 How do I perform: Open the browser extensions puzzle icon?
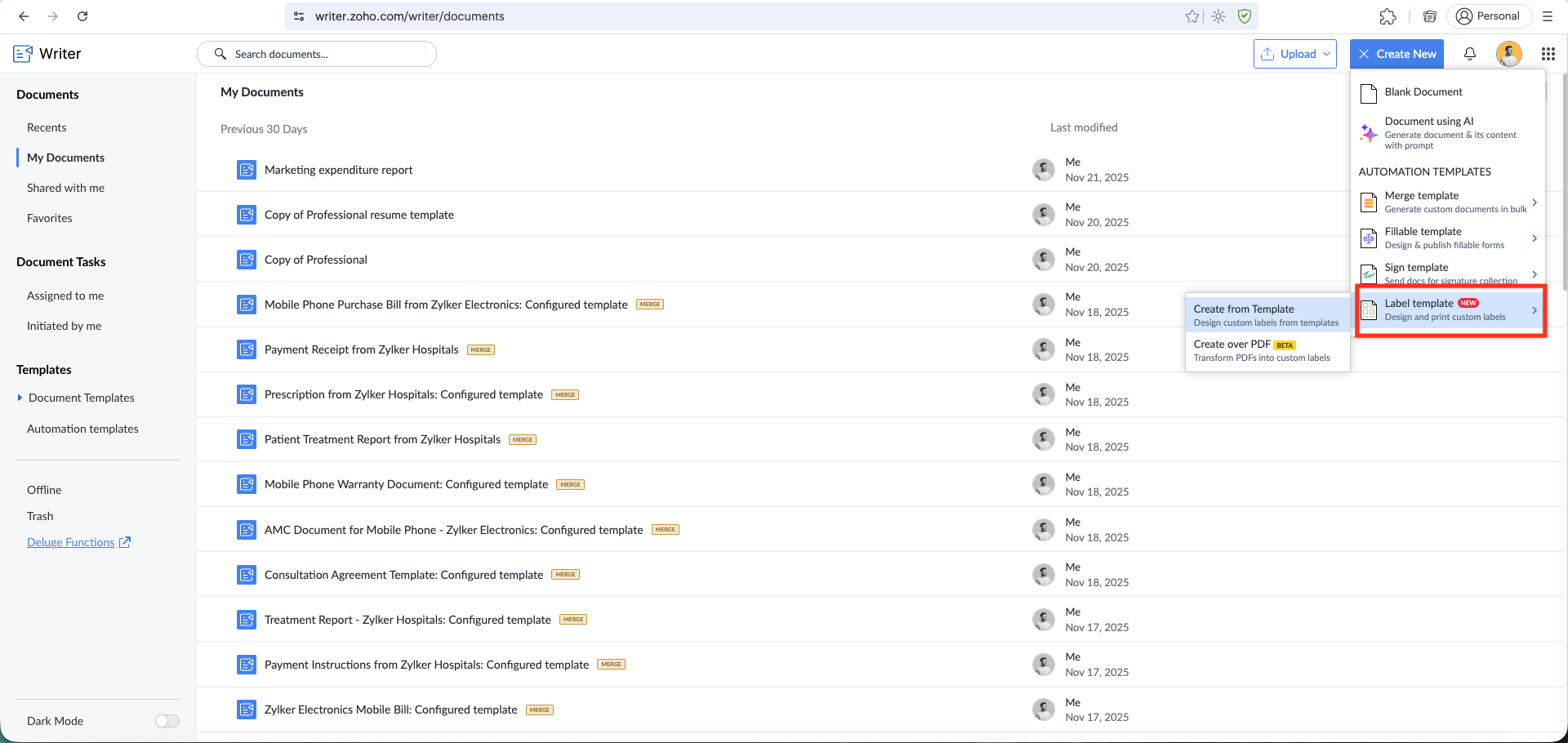coord(1388,16)
